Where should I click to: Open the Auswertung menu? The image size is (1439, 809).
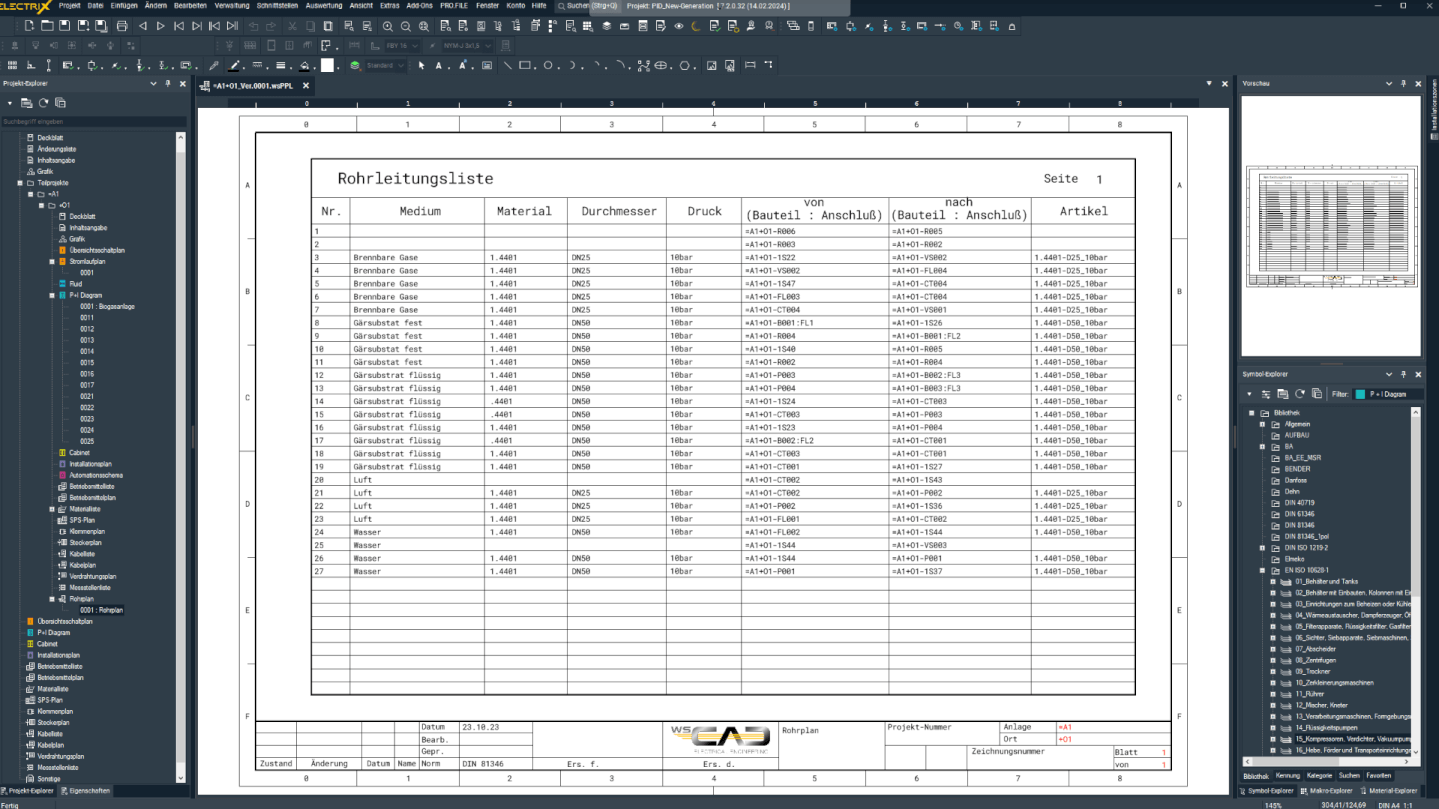(323, 6)
